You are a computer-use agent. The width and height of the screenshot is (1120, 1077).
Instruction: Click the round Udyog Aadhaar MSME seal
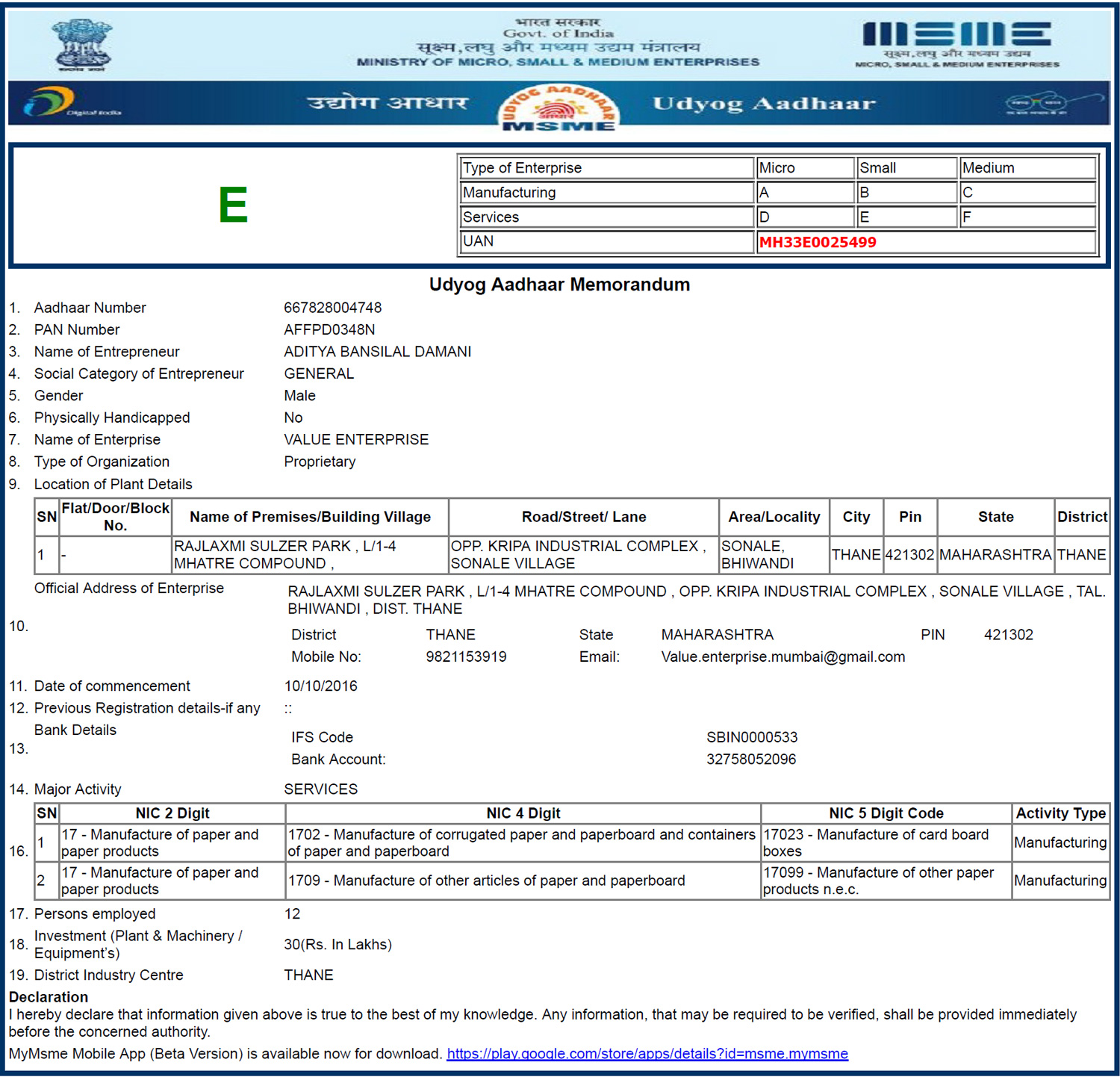[x=559, y=108]
